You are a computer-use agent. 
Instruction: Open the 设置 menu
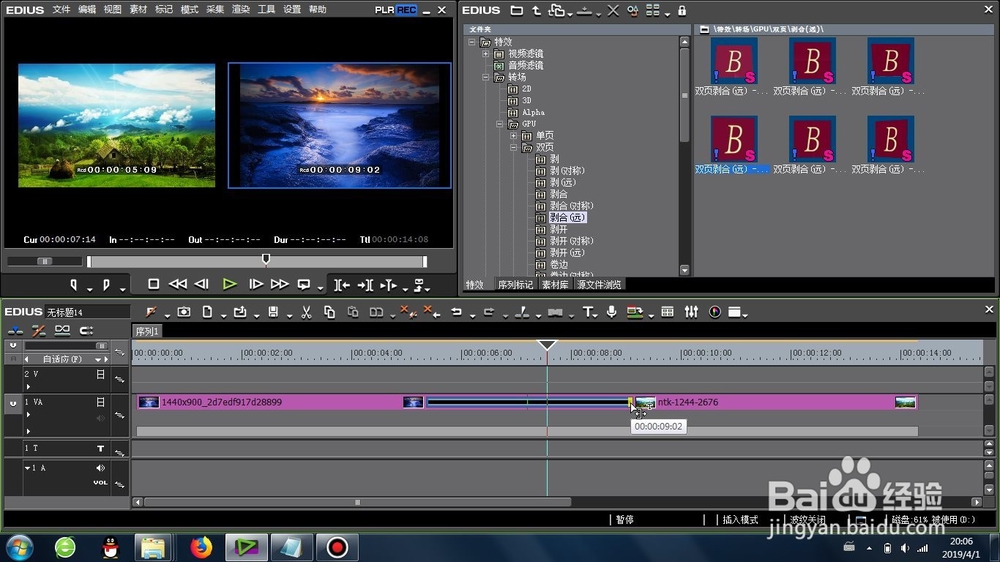pyautogui.click(x=291, y=10)
